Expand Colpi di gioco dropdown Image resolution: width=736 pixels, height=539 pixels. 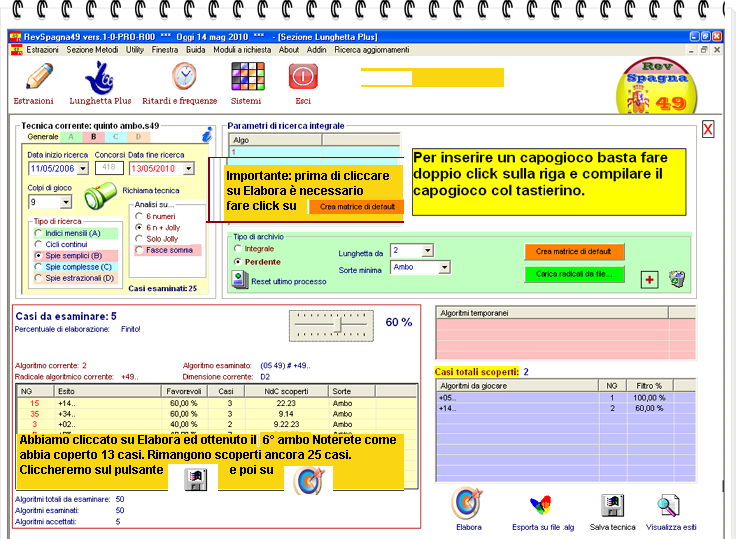pyautogui.click(x=66, y=202)
